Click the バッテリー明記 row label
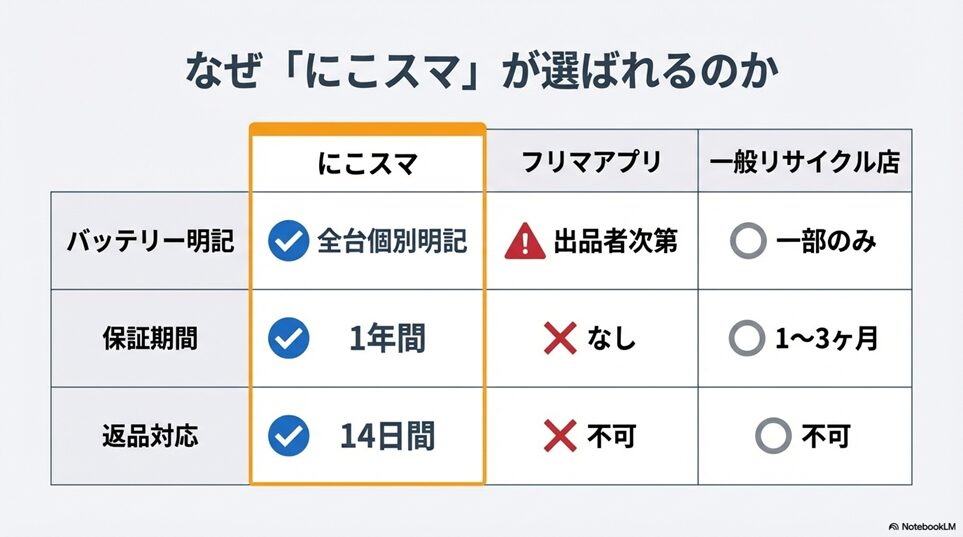This screenshot has height=537, width=963. (x=150, y=241)
